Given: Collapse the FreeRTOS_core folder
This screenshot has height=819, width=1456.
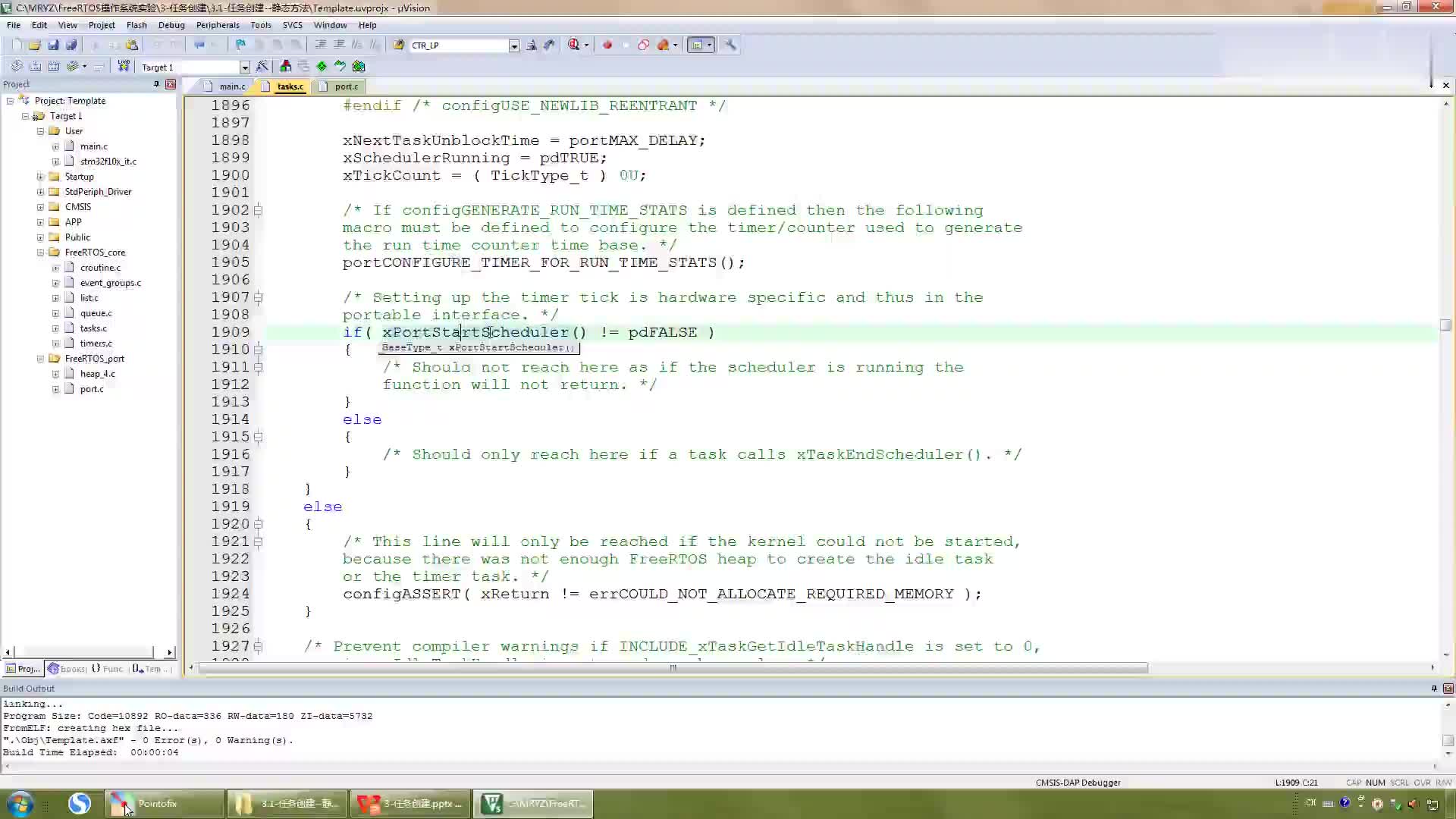Looking at the screenshot, I should pyautogui.click(x=40, y=253).
